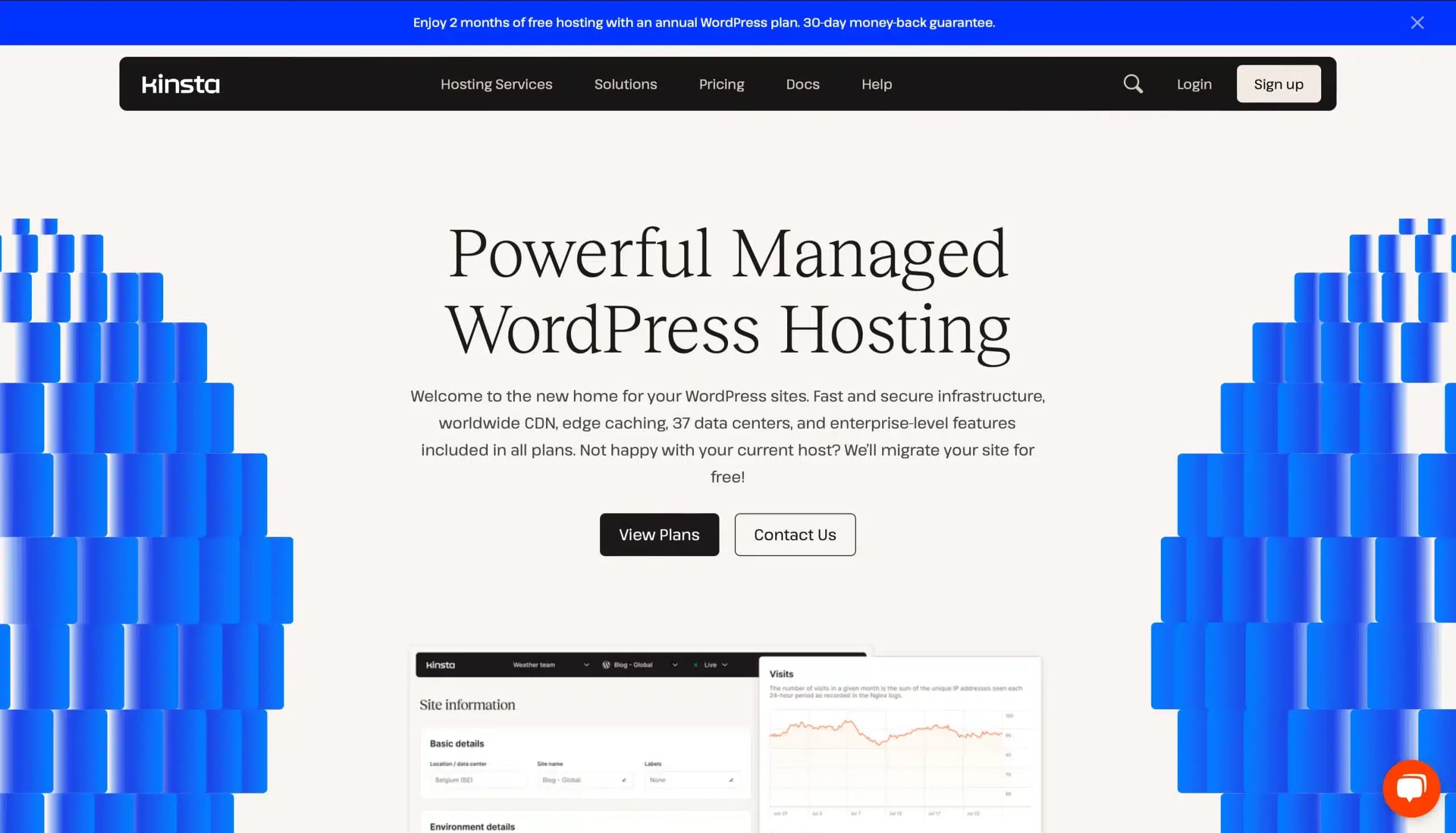This screenshot has width=1456, height=833.
Task: Expand the Help navigation menu item
Action: (877, 83)
